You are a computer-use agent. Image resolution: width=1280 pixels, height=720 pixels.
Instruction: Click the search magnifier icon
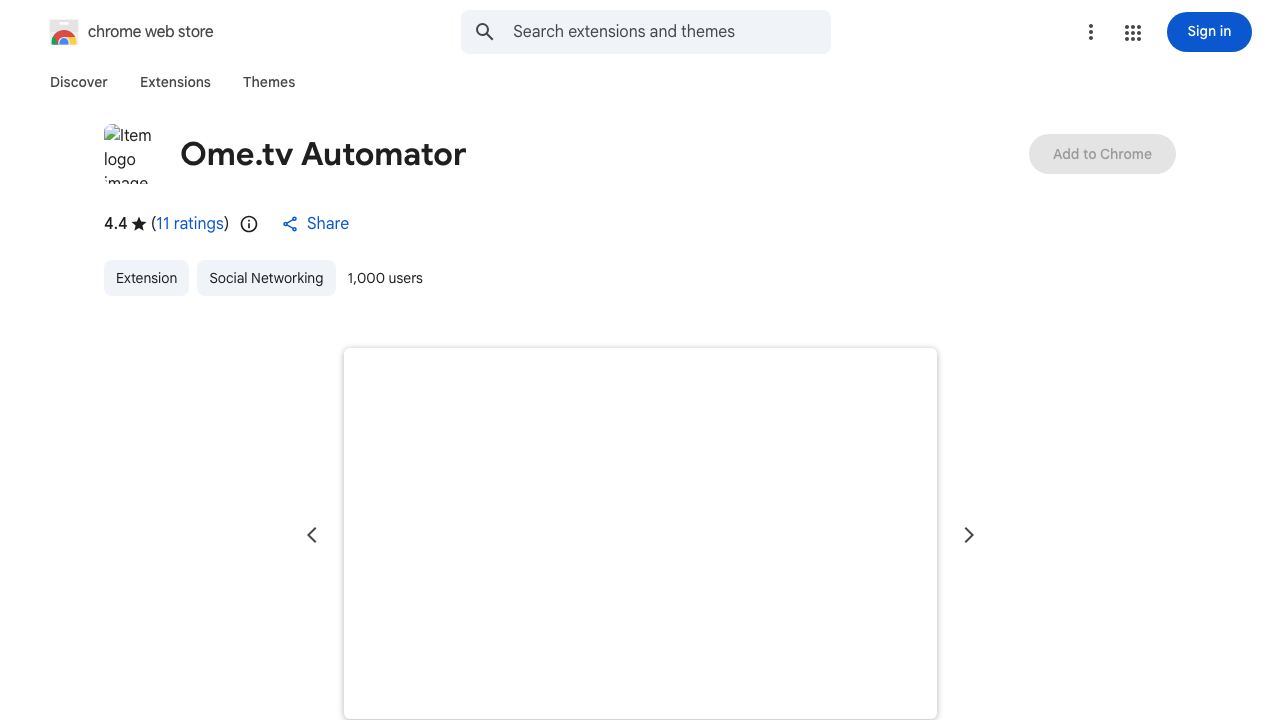click(485, 32)
